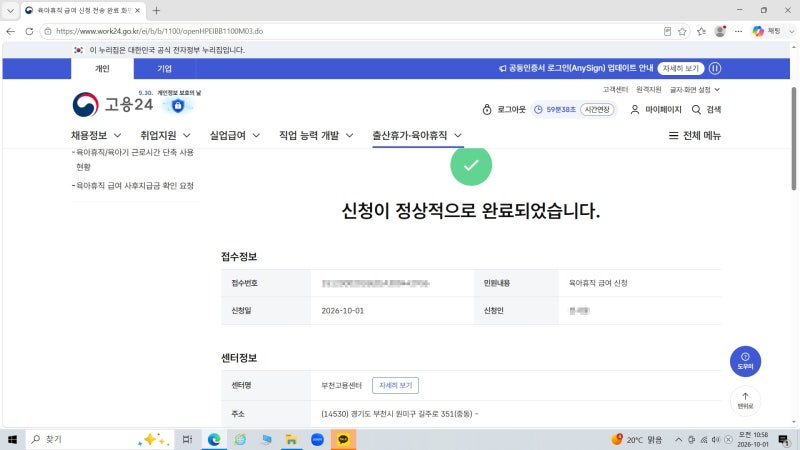
Task: Open the weather widget showing 20°C
Action: click(636, 439)
